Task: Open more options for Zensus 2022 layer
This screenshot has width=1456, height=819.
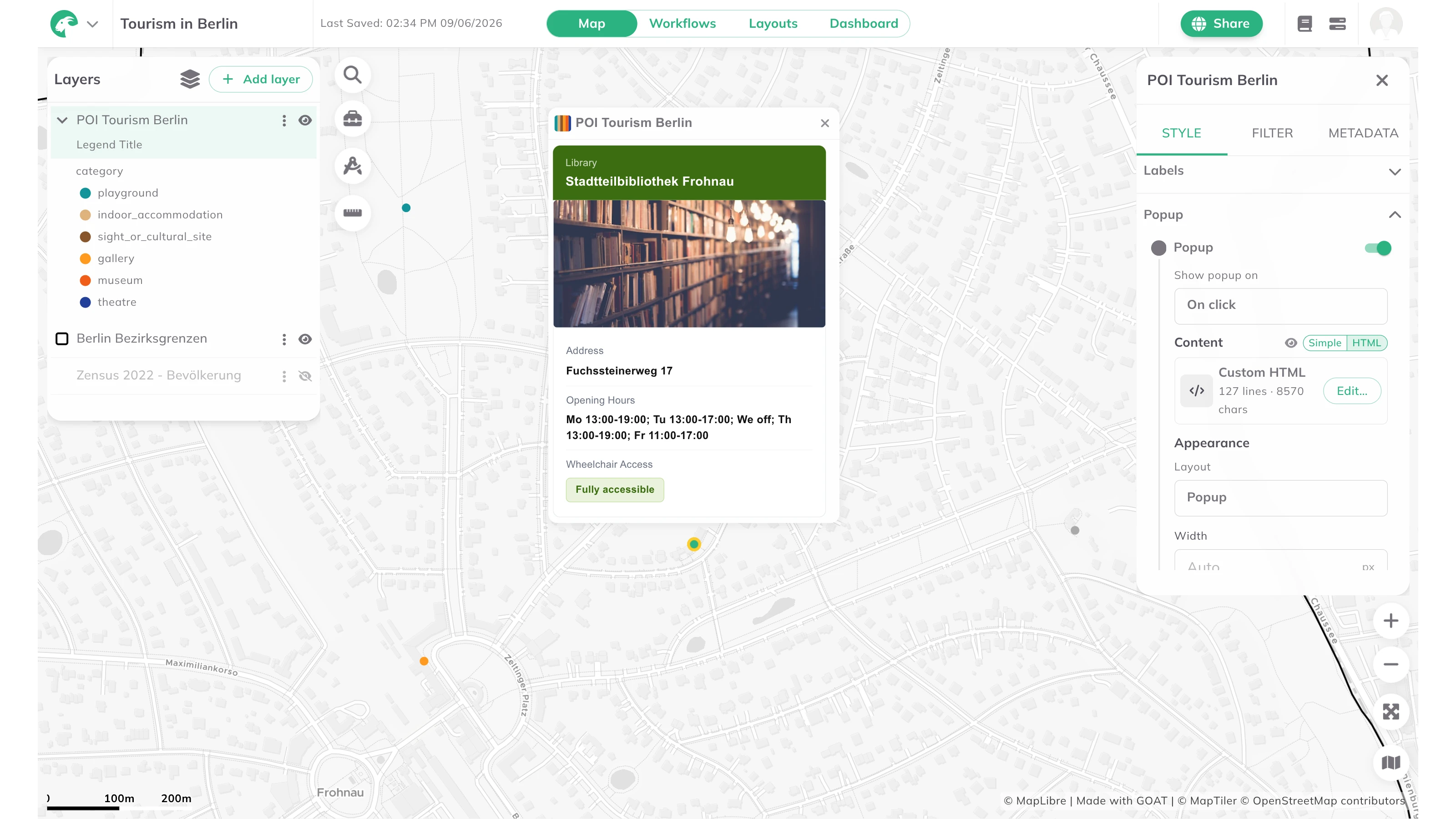Action: click(284, 376)
